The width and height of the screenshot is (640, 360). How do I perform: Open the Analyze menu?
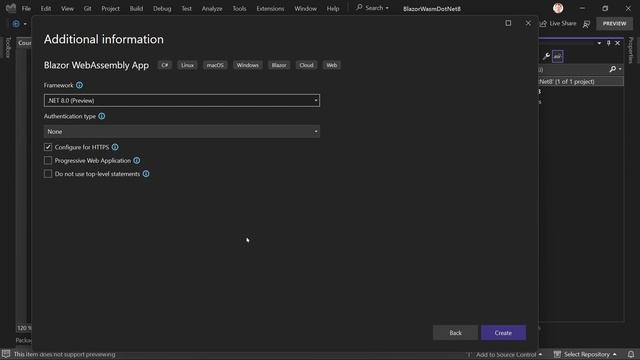pyautogui.click(x=212, y=8)
